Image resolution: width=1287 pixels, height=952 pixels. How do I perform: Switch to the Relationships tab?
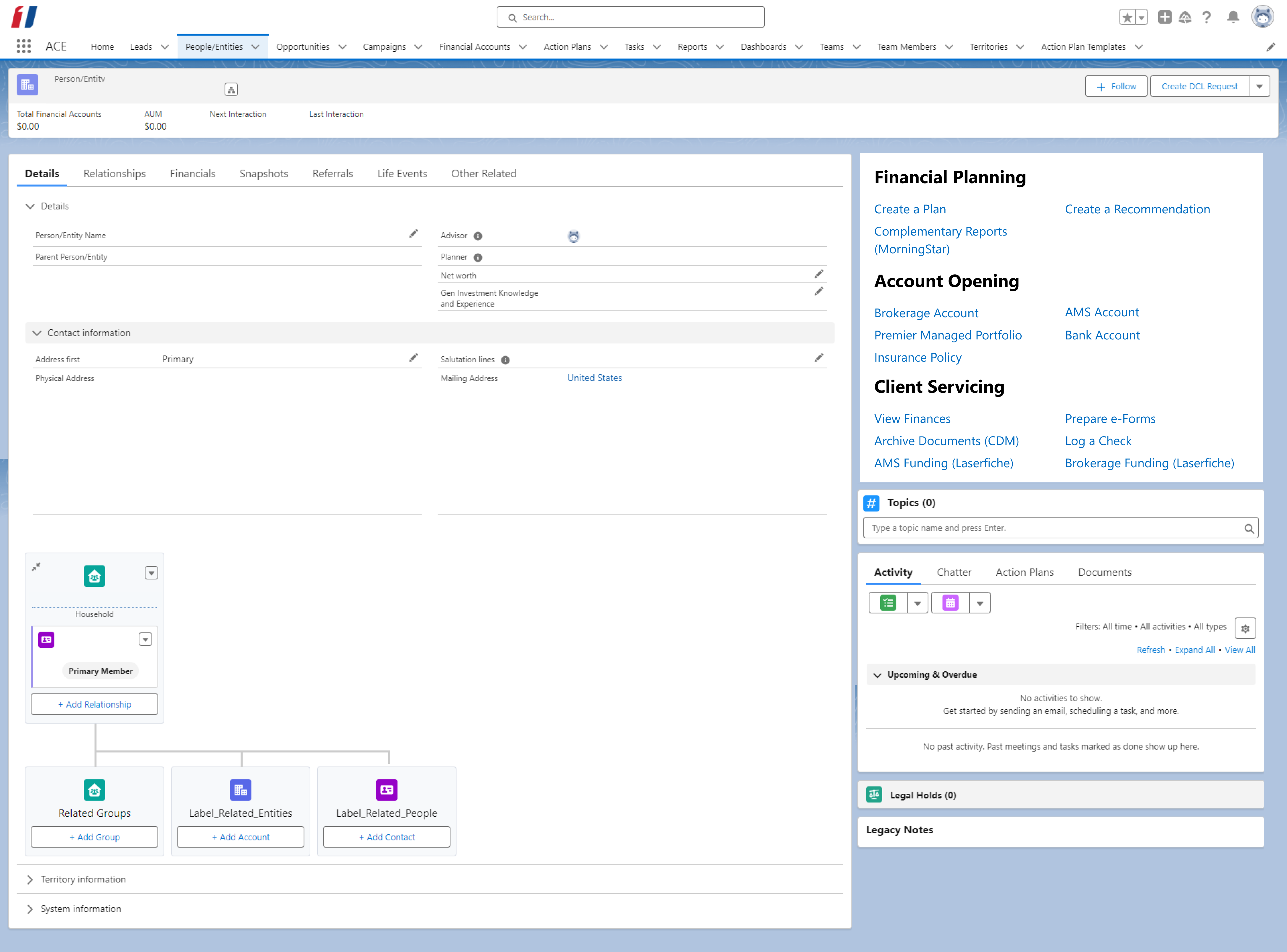click(x=114, y=173)
